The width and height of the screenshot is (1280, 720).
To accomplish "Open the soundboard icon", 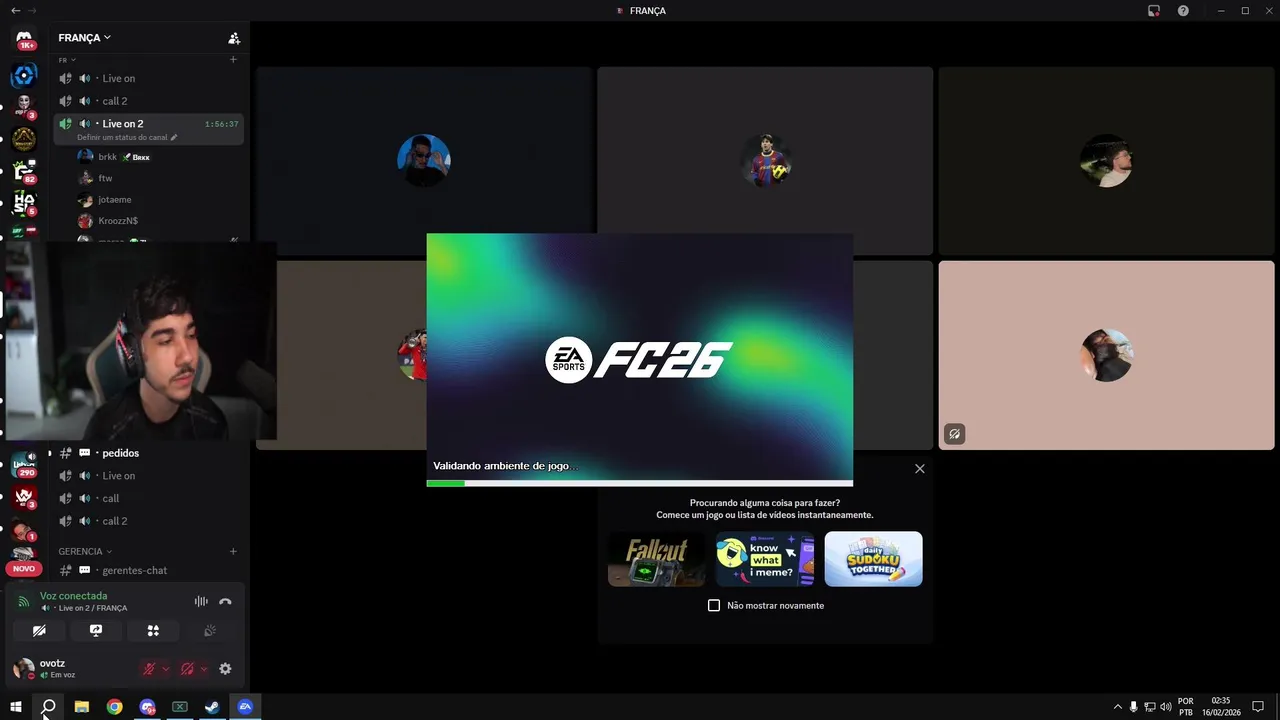I will [210, 631].
